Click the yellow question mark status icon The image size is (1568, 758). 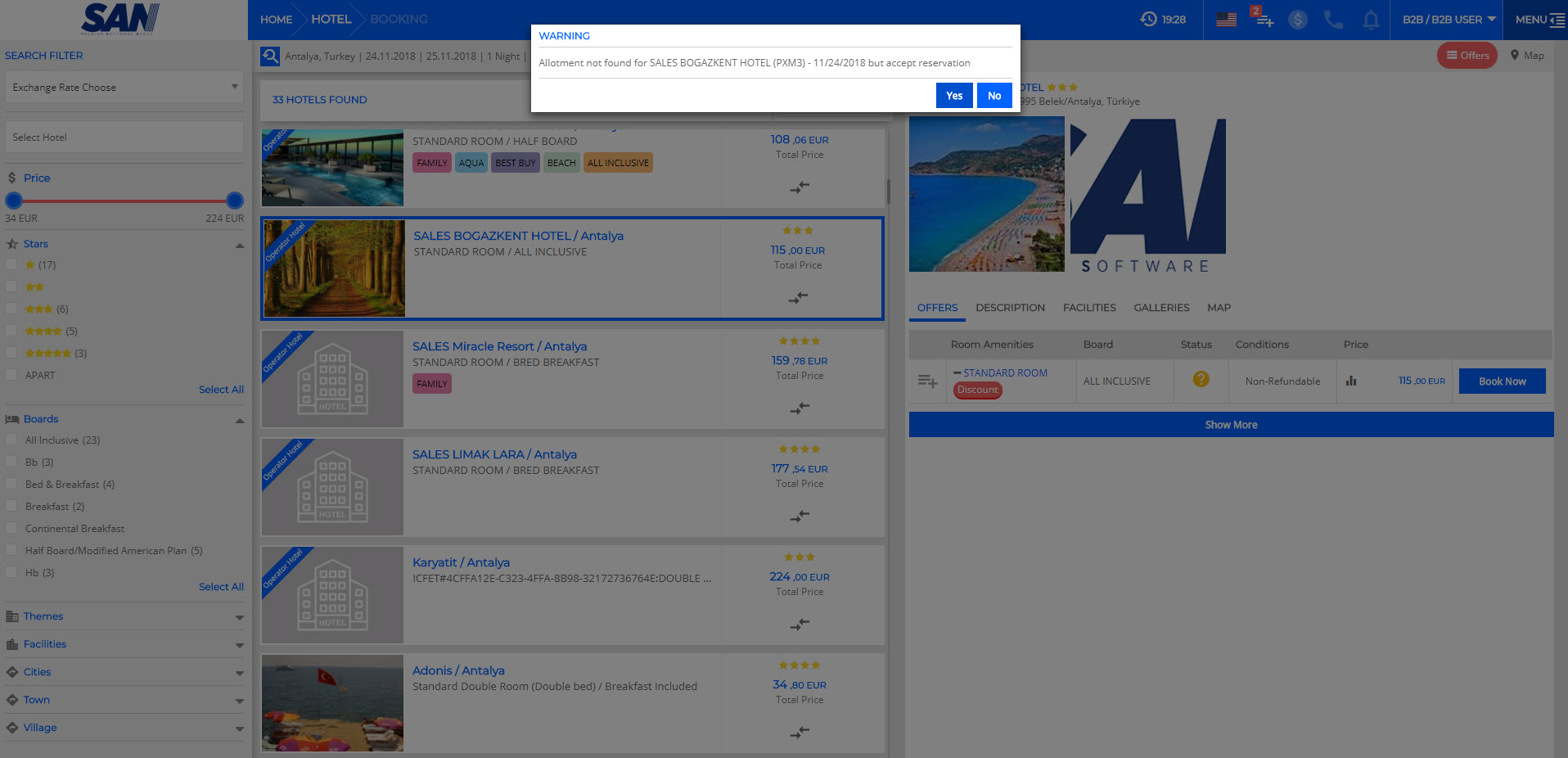coord(1201,379)
